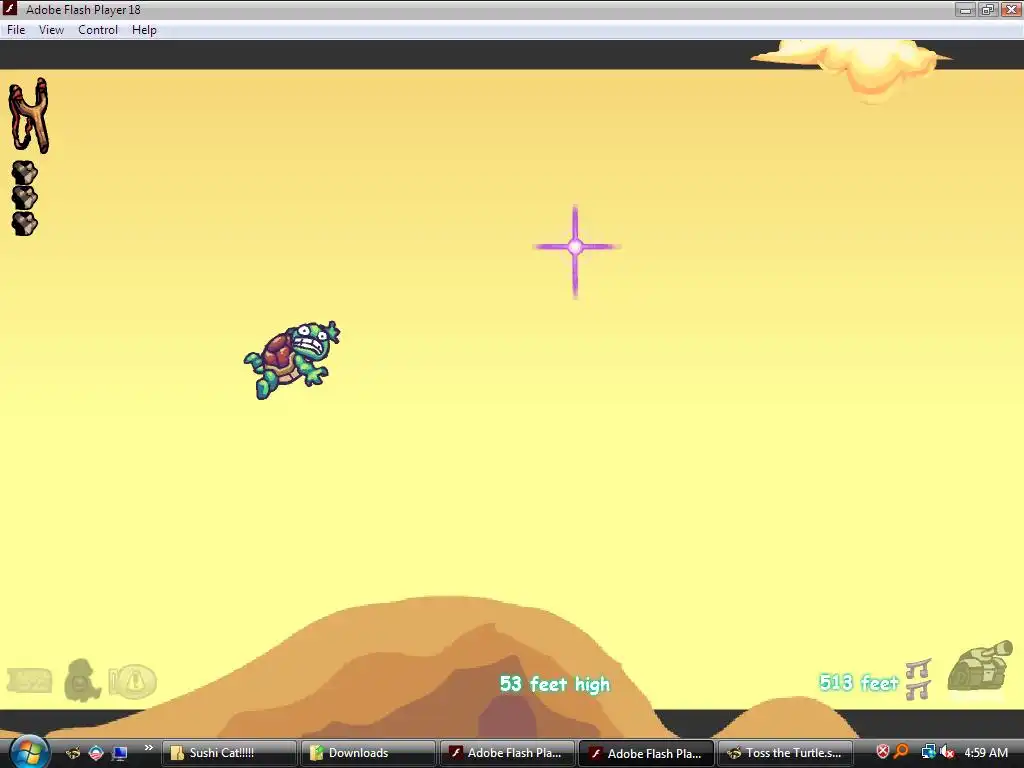Open the View menu
Viewport: 1024px width, 768px height.
click(x=51, y=30)
